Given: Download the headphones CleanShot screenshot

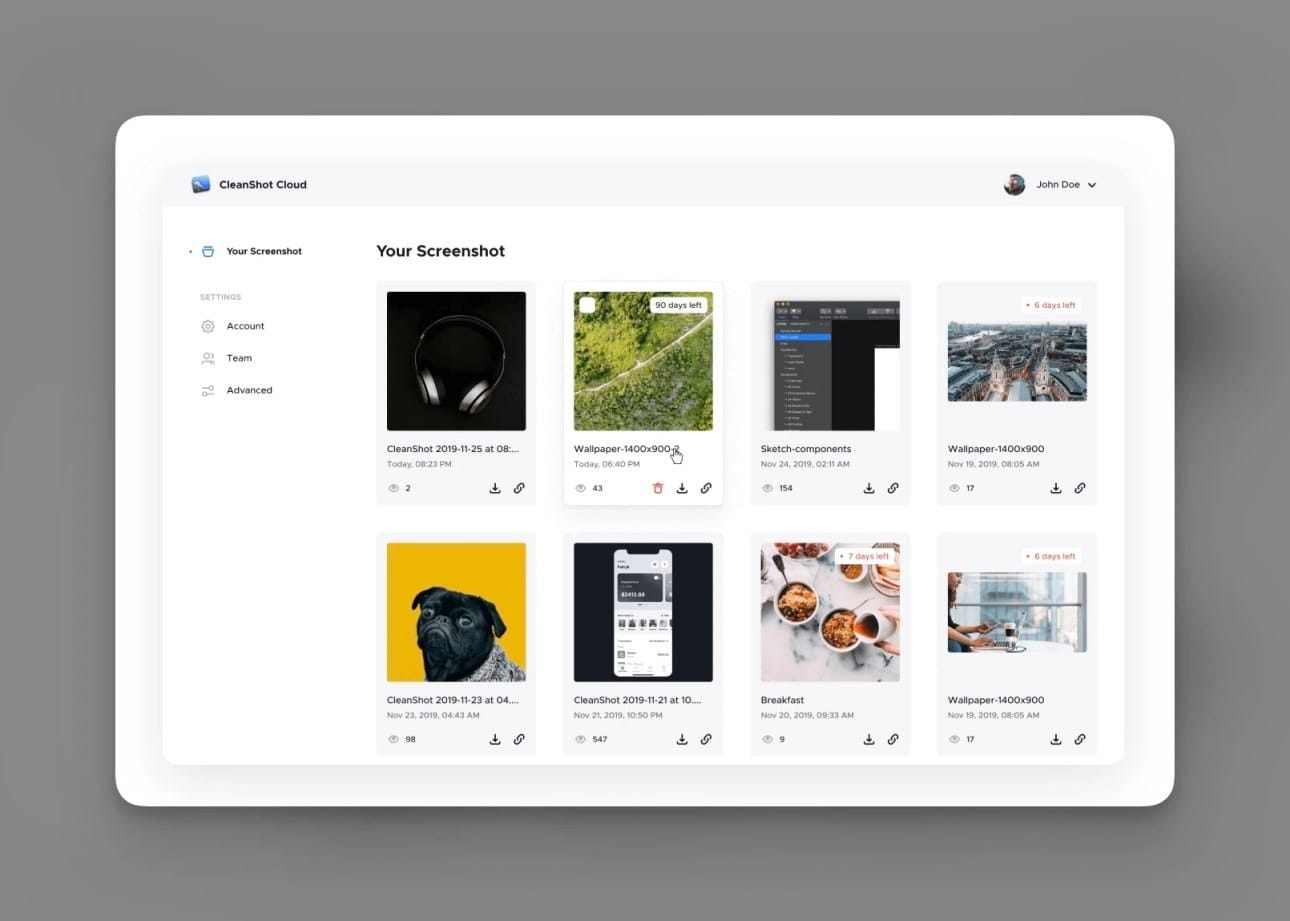Looking at the screenshot, I should (495, 488).
